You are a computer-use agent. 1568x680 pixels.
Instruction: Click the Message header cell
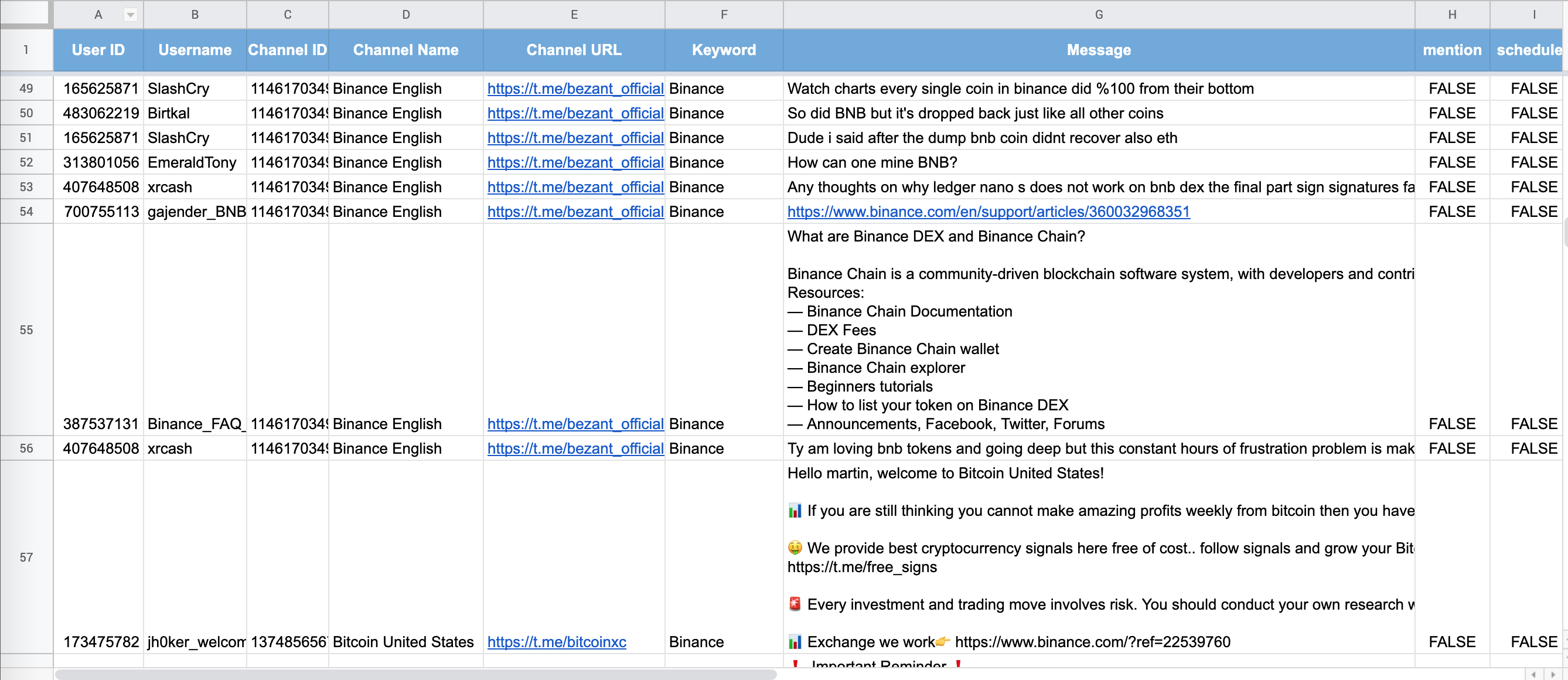1098,50
